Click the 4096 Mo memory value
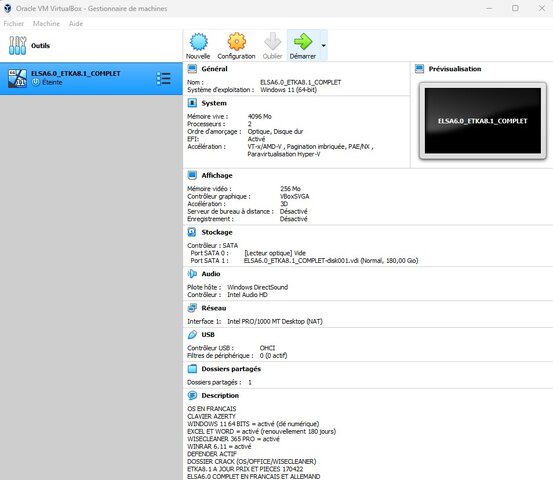 tap(260, 116)
